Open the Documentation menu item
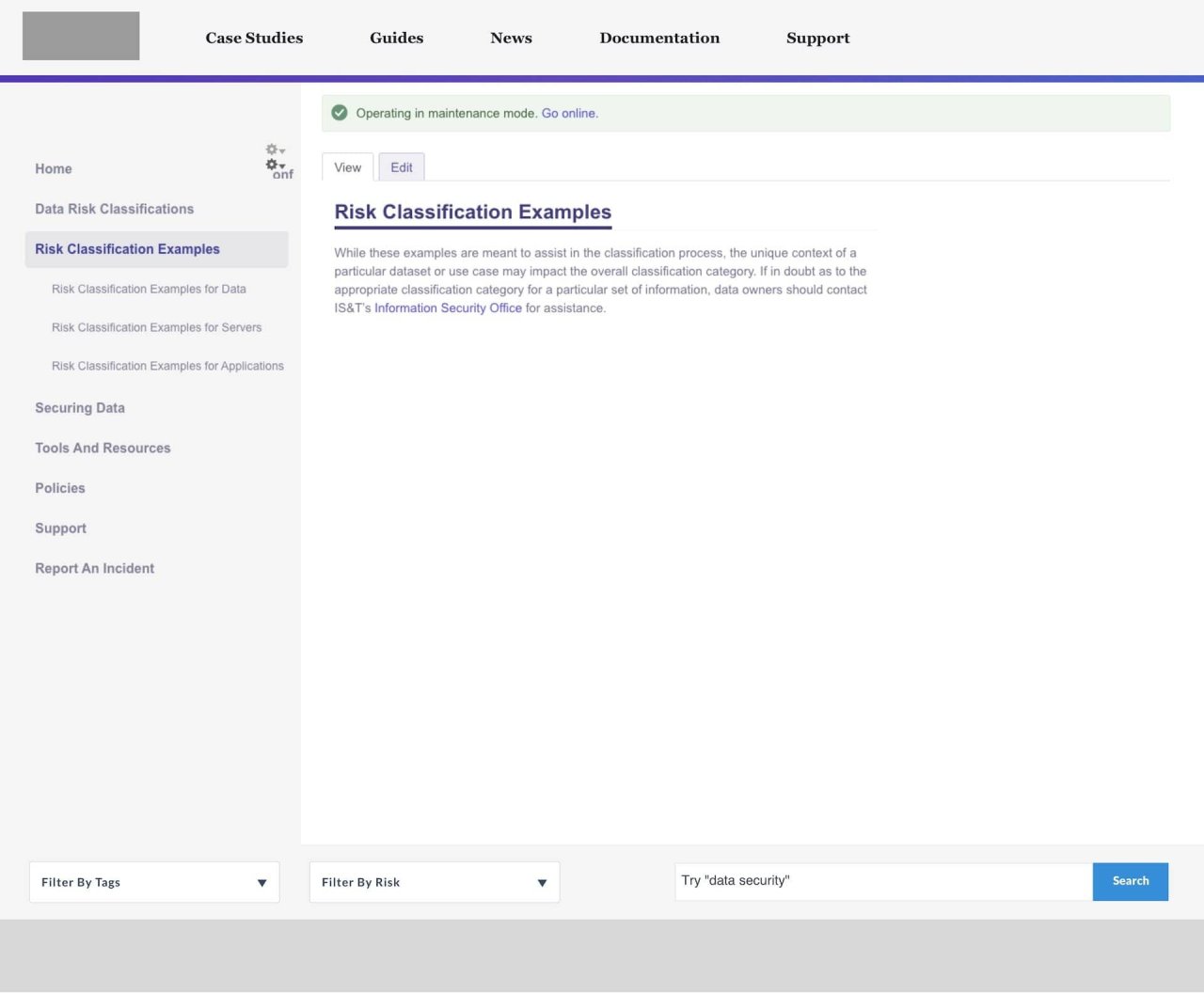Viewport: 1204px width, 993px height. click(x=659, y=38)
